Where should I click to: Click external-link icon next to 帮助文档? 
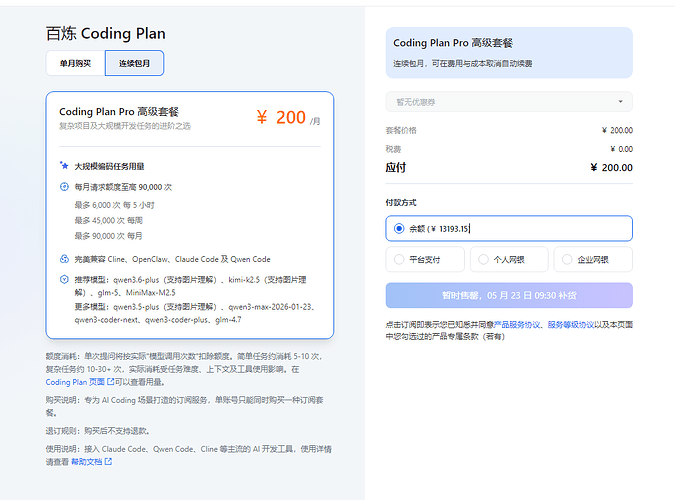tap(108, 462)
